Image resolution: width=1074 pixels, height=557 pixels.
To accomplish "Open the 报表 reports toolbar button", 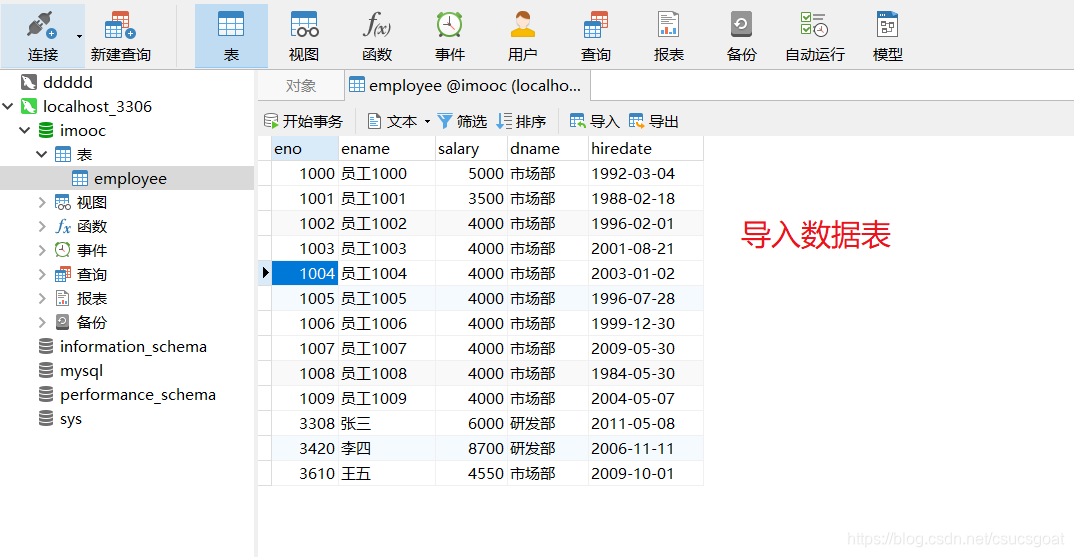I will point(669,36).
